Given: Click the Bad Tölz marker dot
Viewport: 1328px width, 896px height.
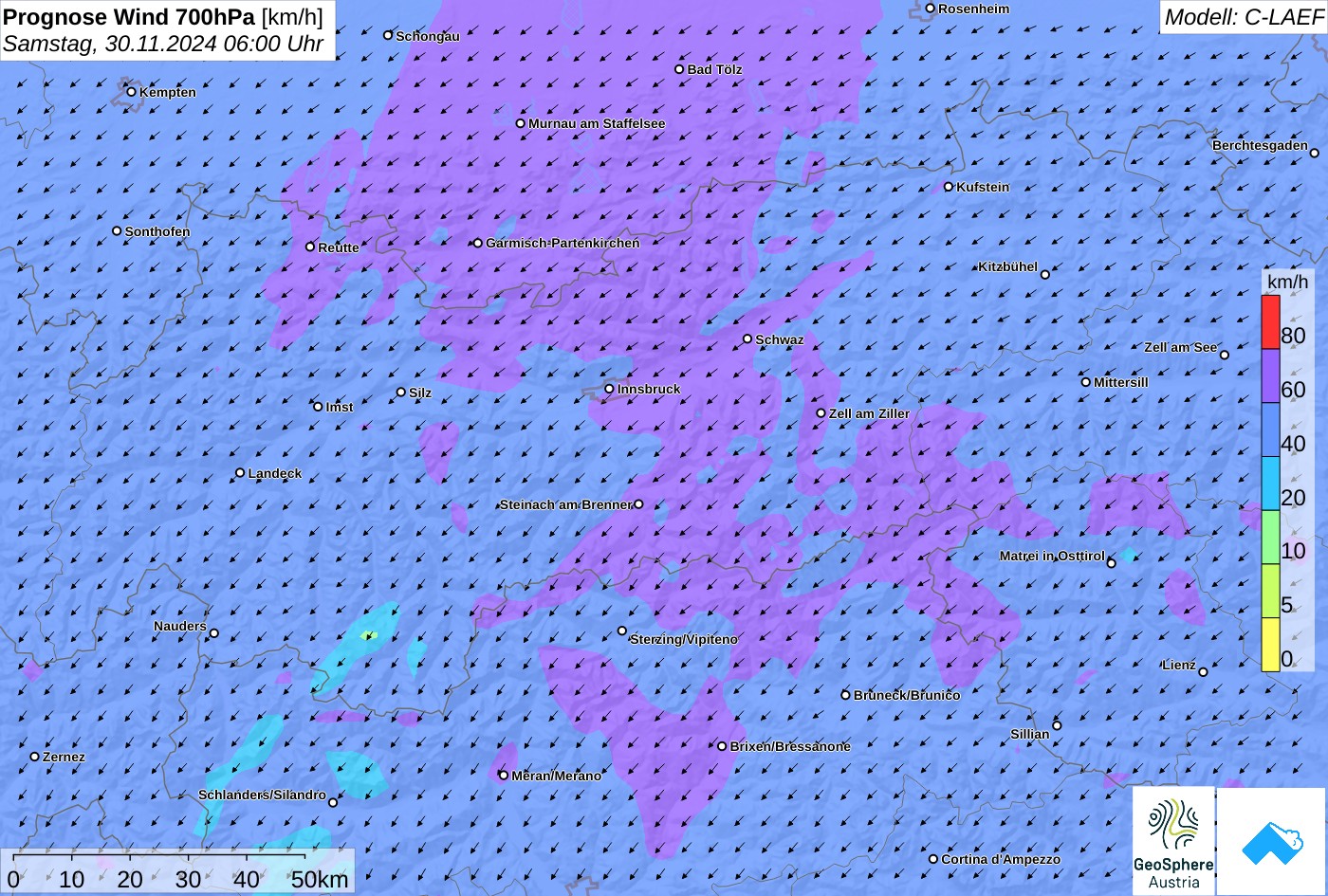Looking at the screenshot, I should pos(679,69).
